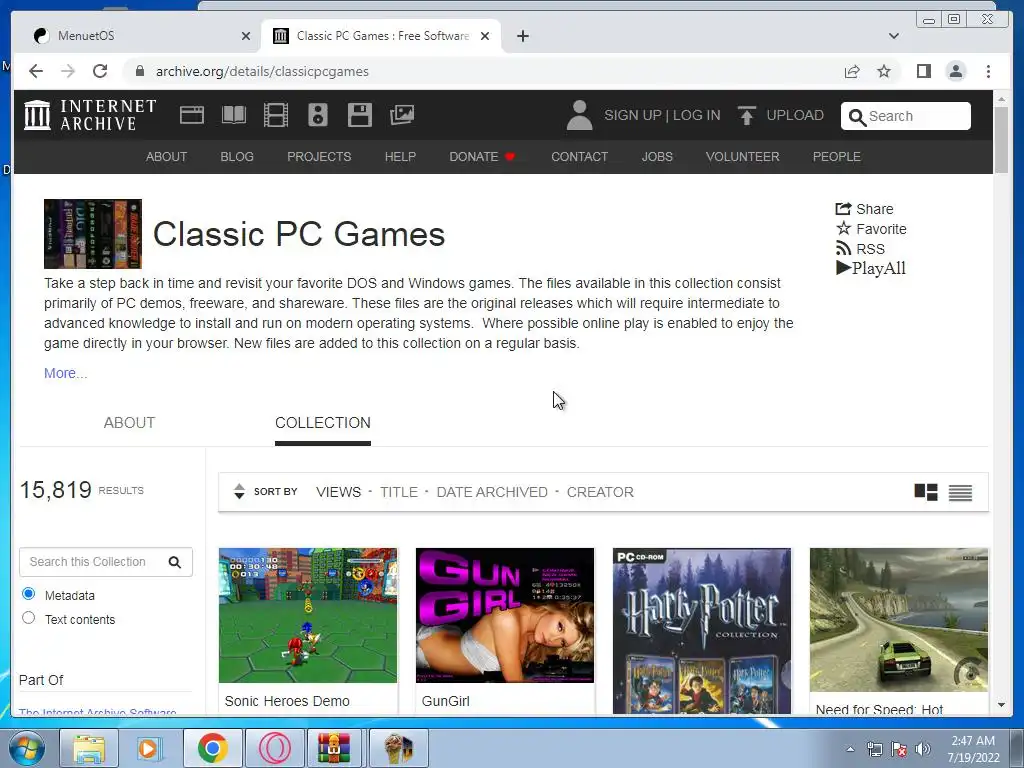Screen dimensions: 1024x768
Task: Switch to list view layout icon
Action: tap(960, 492)
